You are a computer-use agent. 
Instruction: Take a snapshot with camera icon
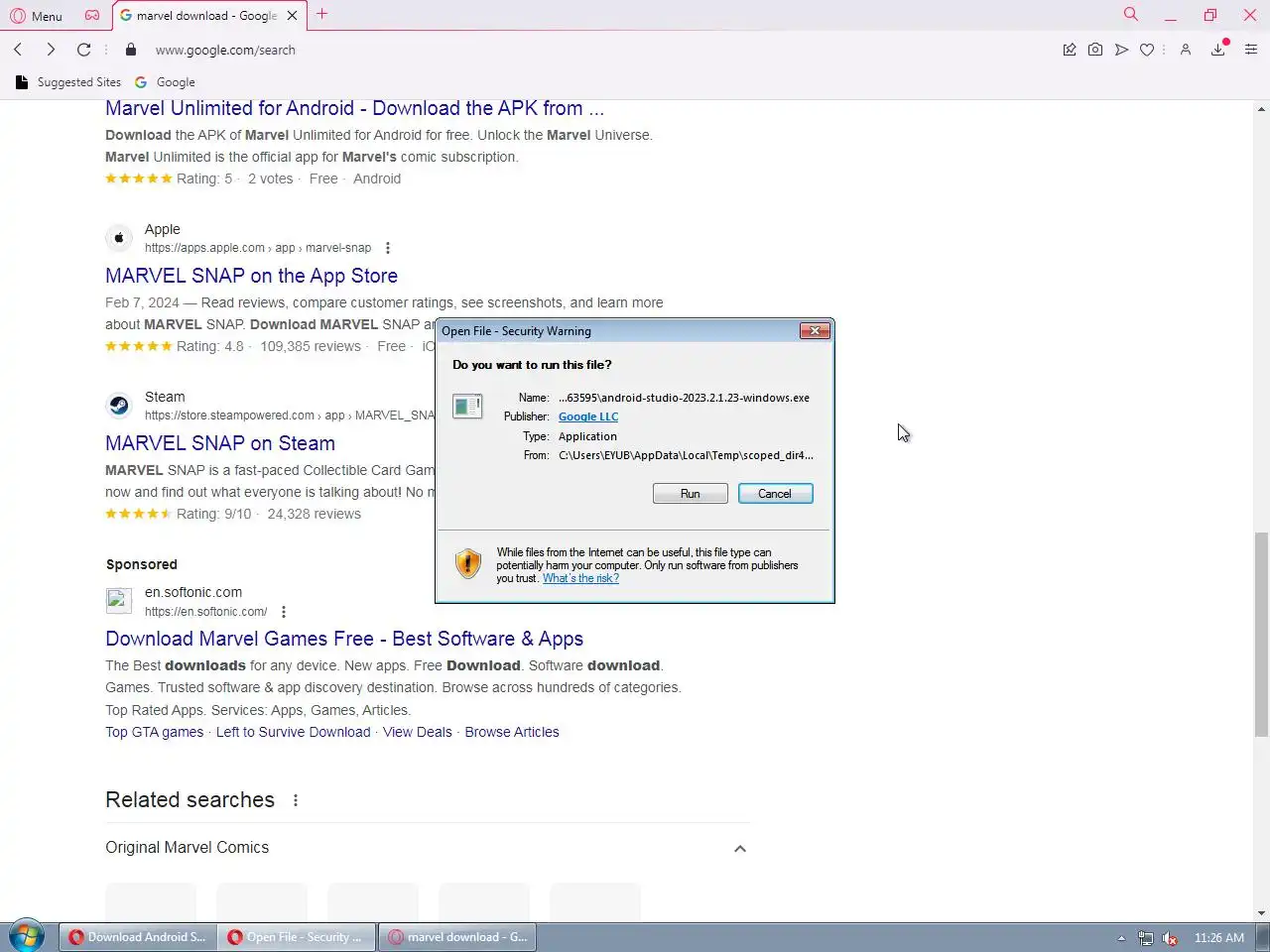click(x=1095, y=50)
